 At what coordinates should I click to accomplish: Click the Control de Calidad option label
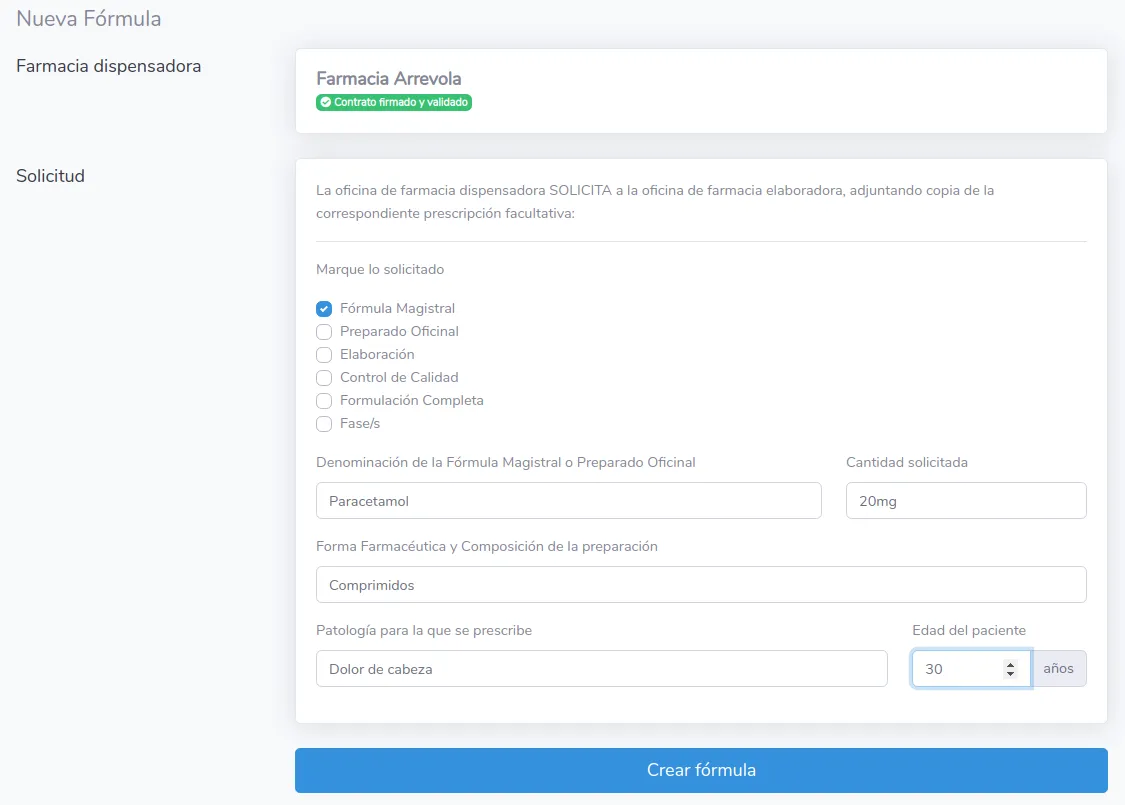pos(399,377)
